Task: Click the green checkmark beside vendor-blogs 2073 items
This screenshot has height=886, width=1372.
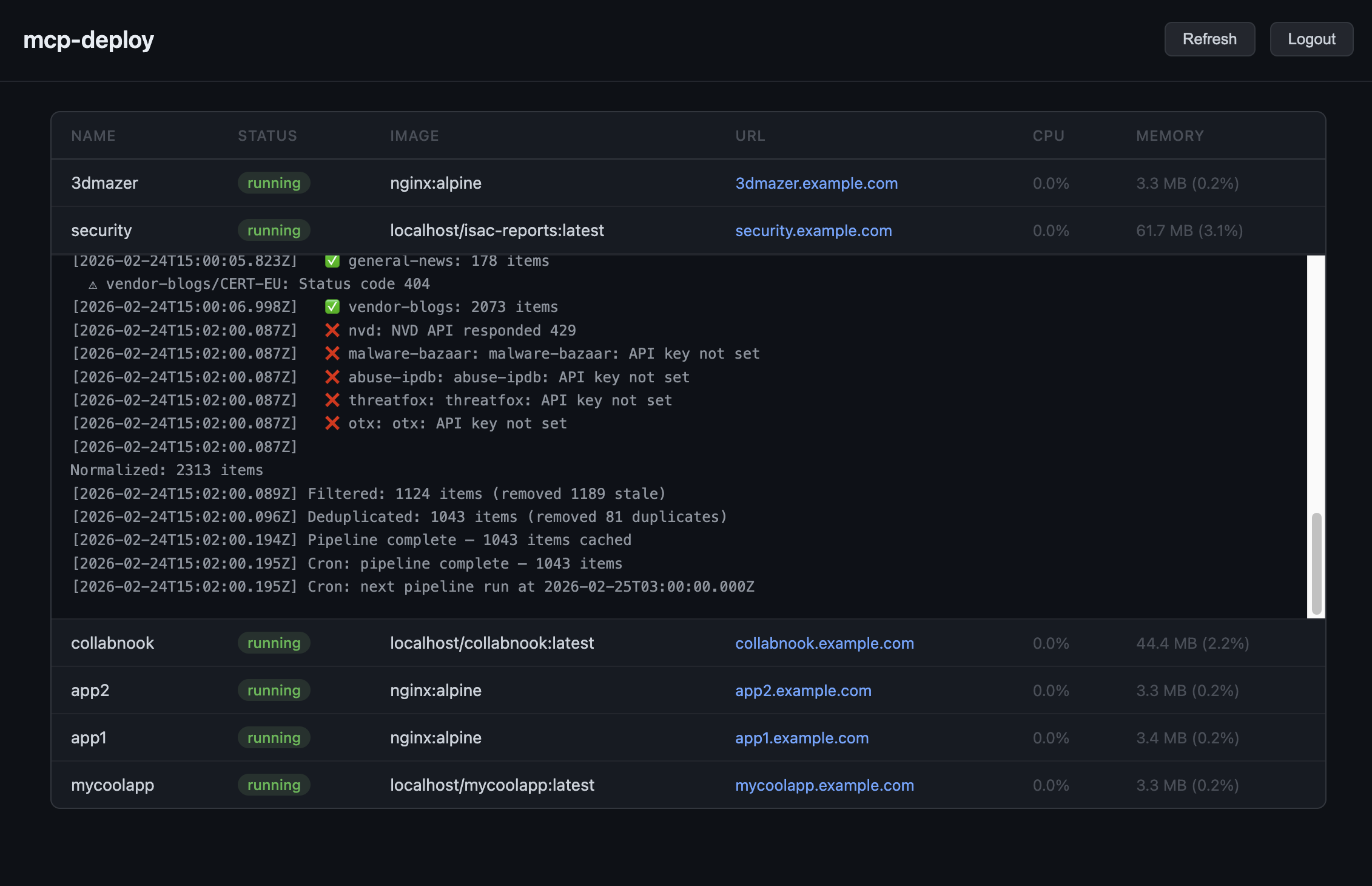Action: 332,306
